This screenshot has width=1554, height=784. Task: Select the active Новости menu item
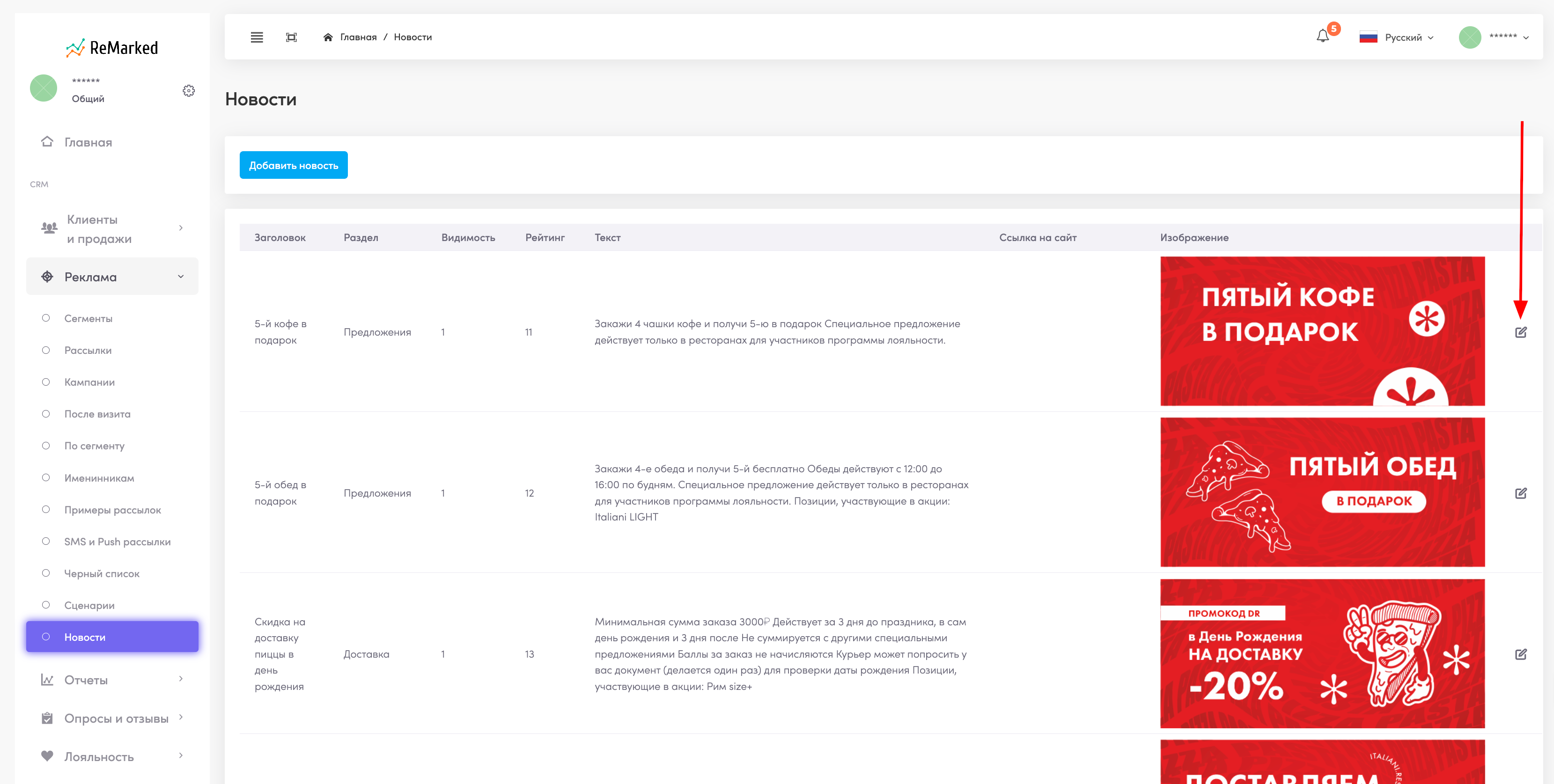[112, 637]
